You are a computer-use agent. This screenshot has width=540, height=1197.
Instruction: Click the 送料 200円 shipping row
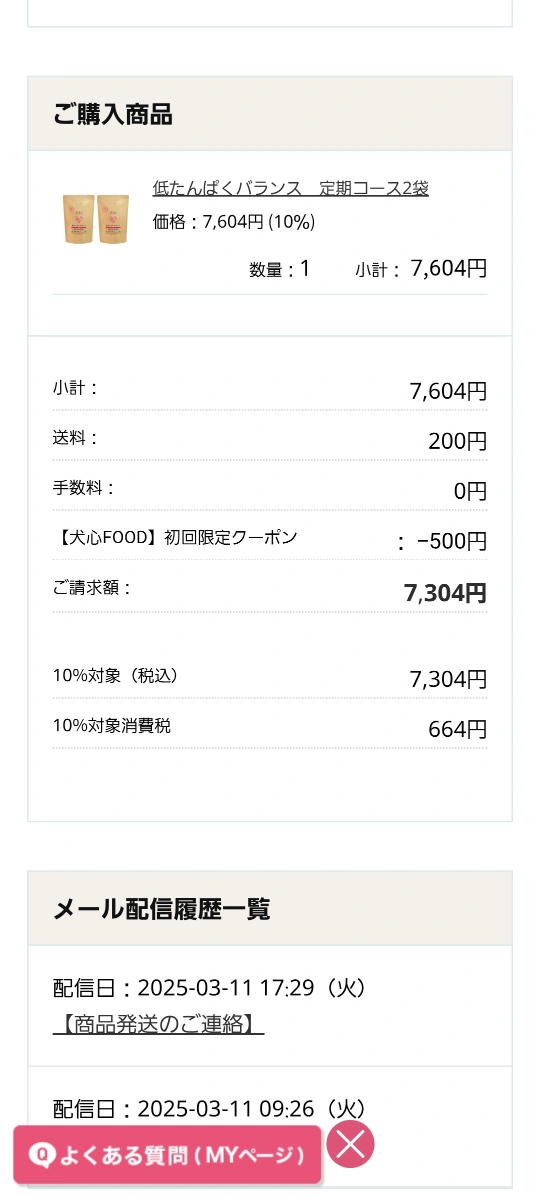270,440
